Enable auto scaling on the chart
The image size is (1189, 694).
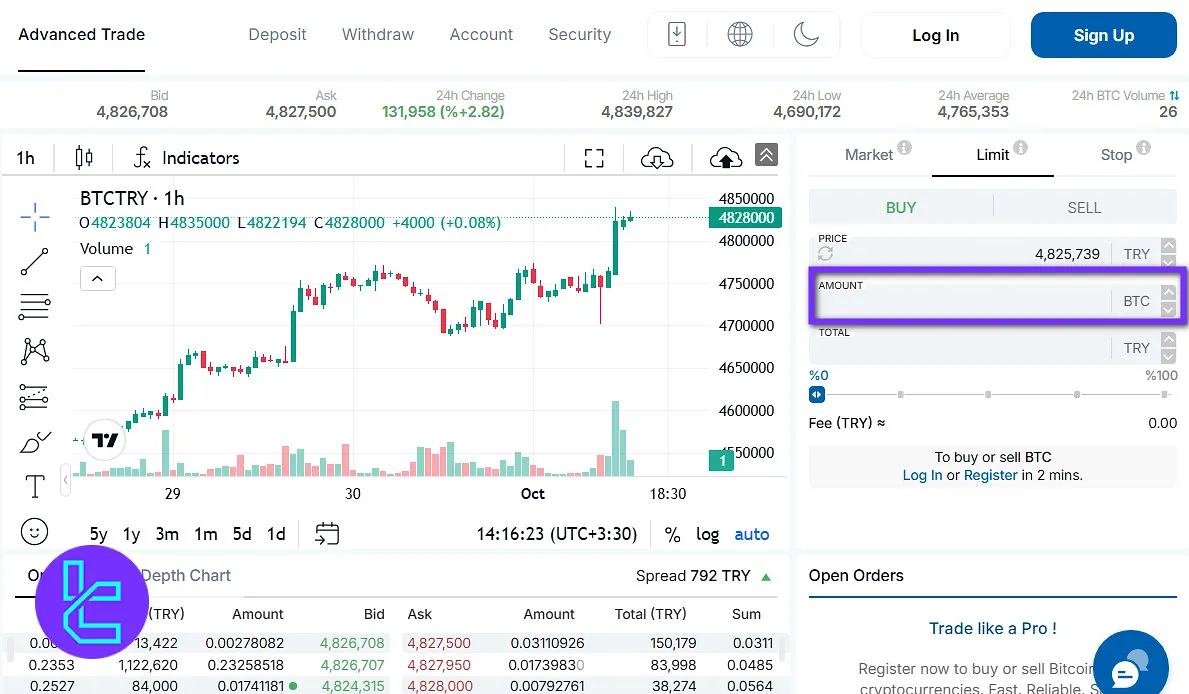pyautogui.click(x=751, y=534)
